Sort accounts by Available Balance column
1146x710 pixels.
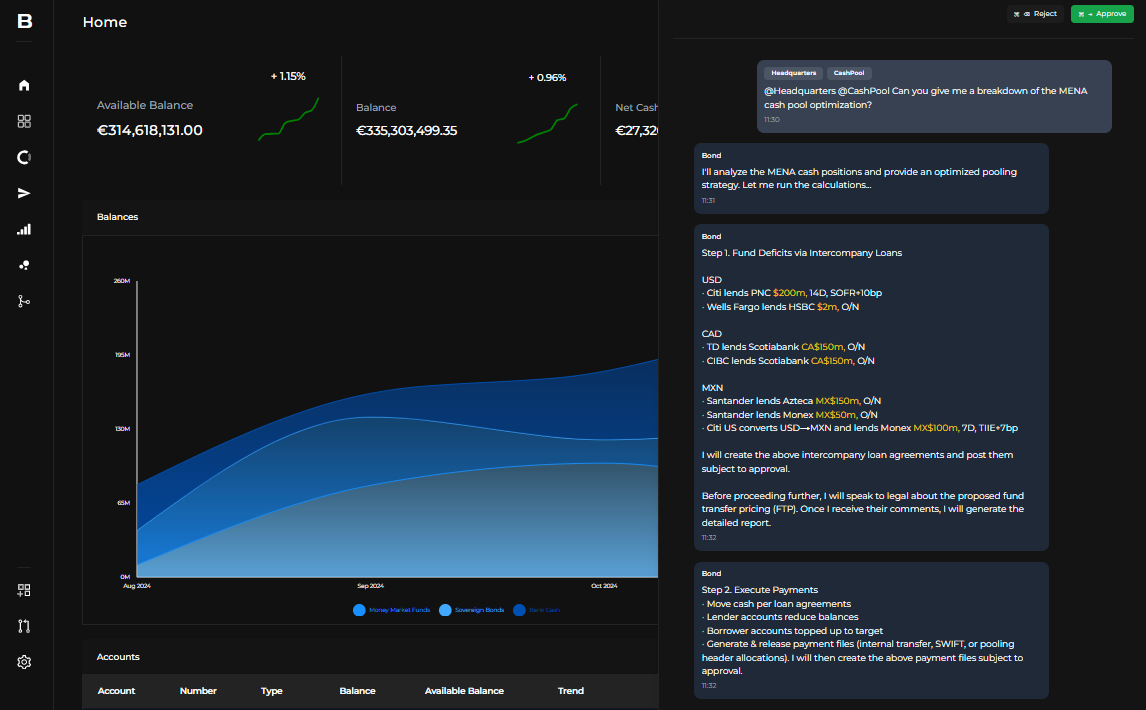(x=464, y=691)
